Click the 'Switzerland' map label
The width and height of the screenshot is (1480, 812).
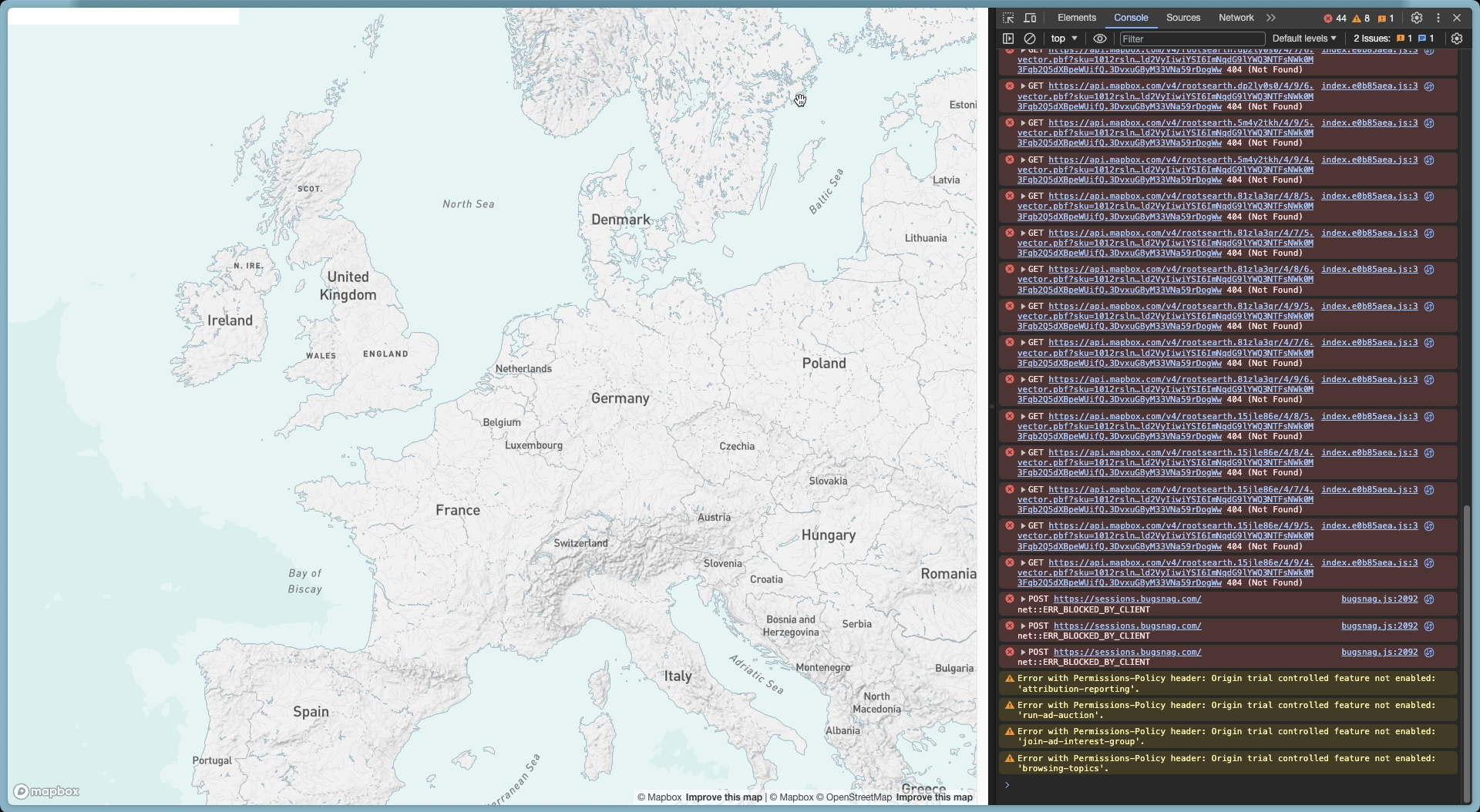pos(581,543)
